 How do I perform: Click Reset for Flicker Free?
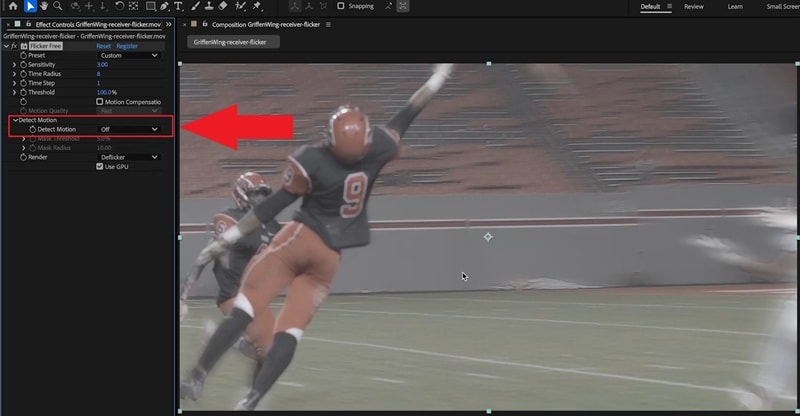(x=104, y=46)
